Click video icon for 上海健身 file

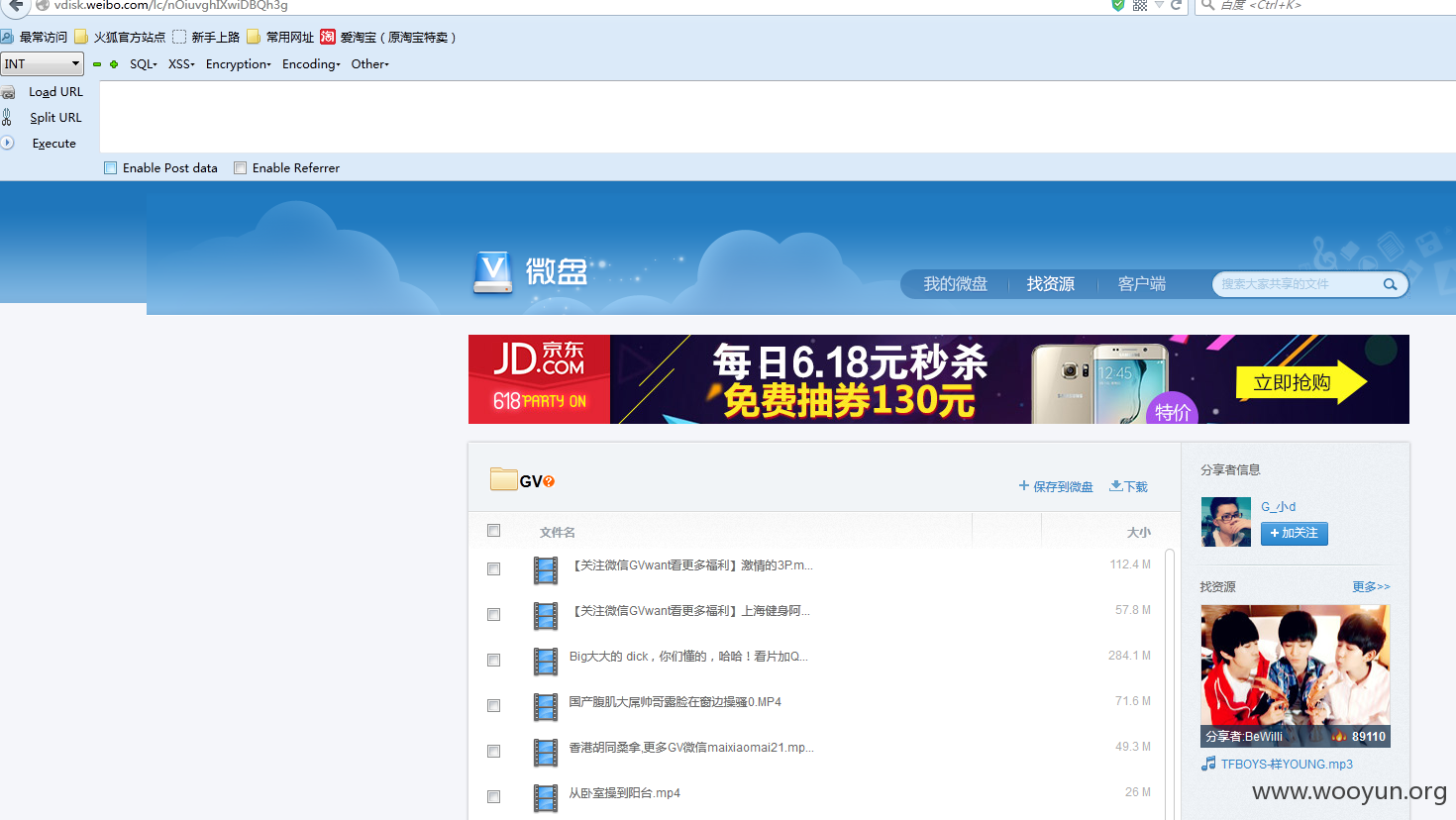coord(546,616)
